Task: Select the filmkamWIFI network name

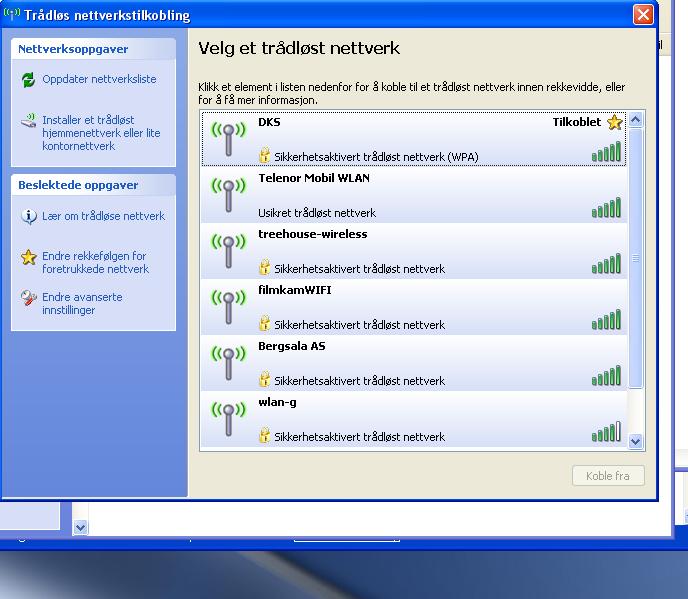Action: [294, 290]
